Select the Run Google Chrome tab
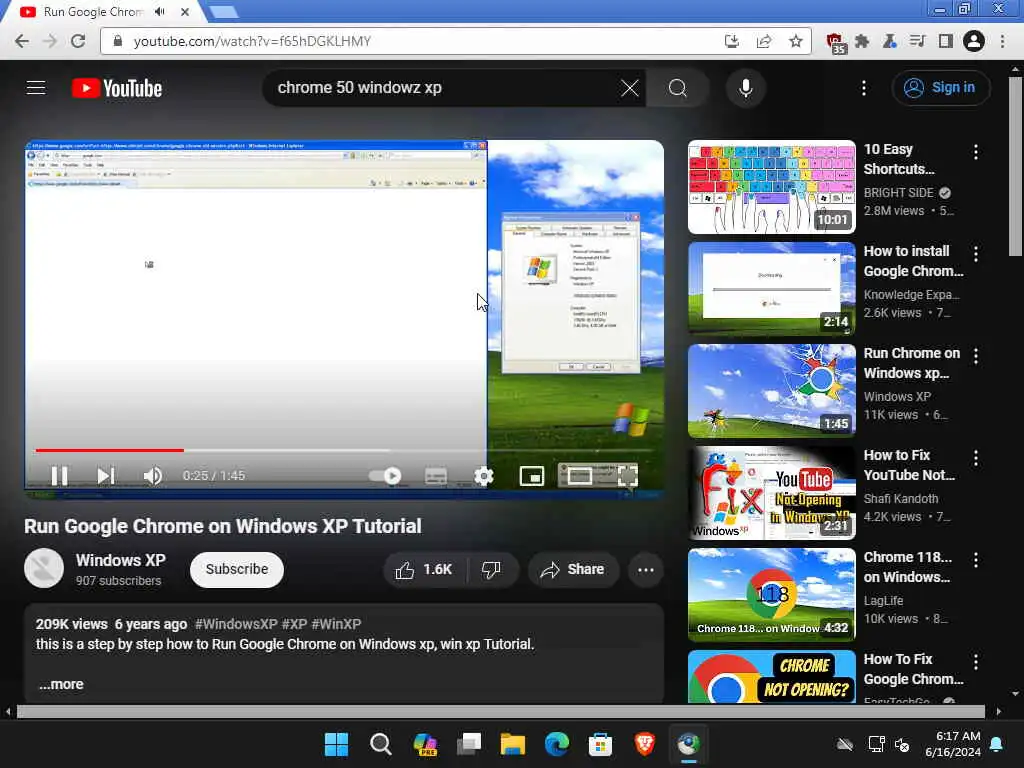This screenshot has height=768, width=1024. click(91, 12)
